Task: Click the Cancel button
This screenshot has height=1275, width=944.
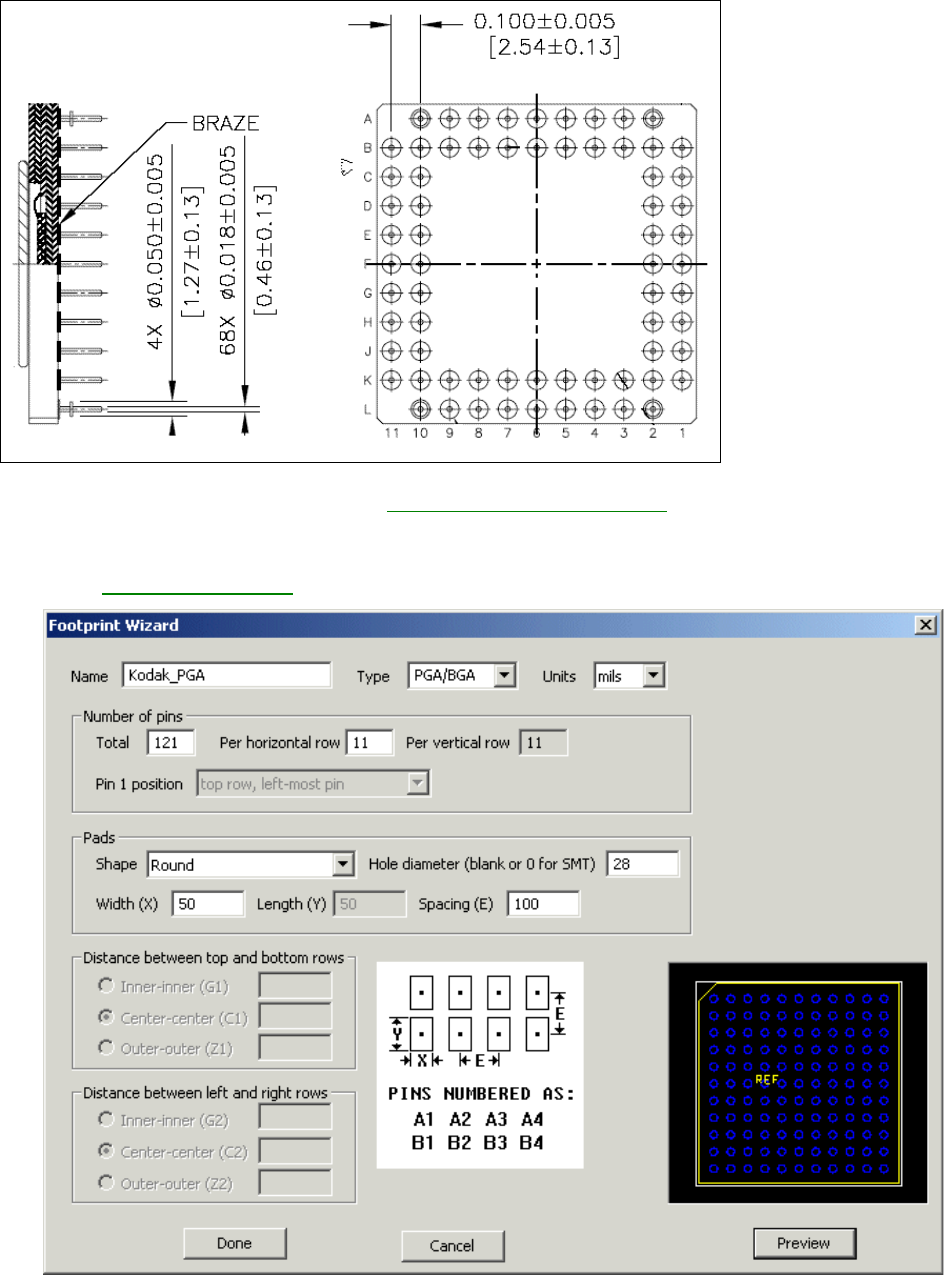Action: [x=453, y=1245]
